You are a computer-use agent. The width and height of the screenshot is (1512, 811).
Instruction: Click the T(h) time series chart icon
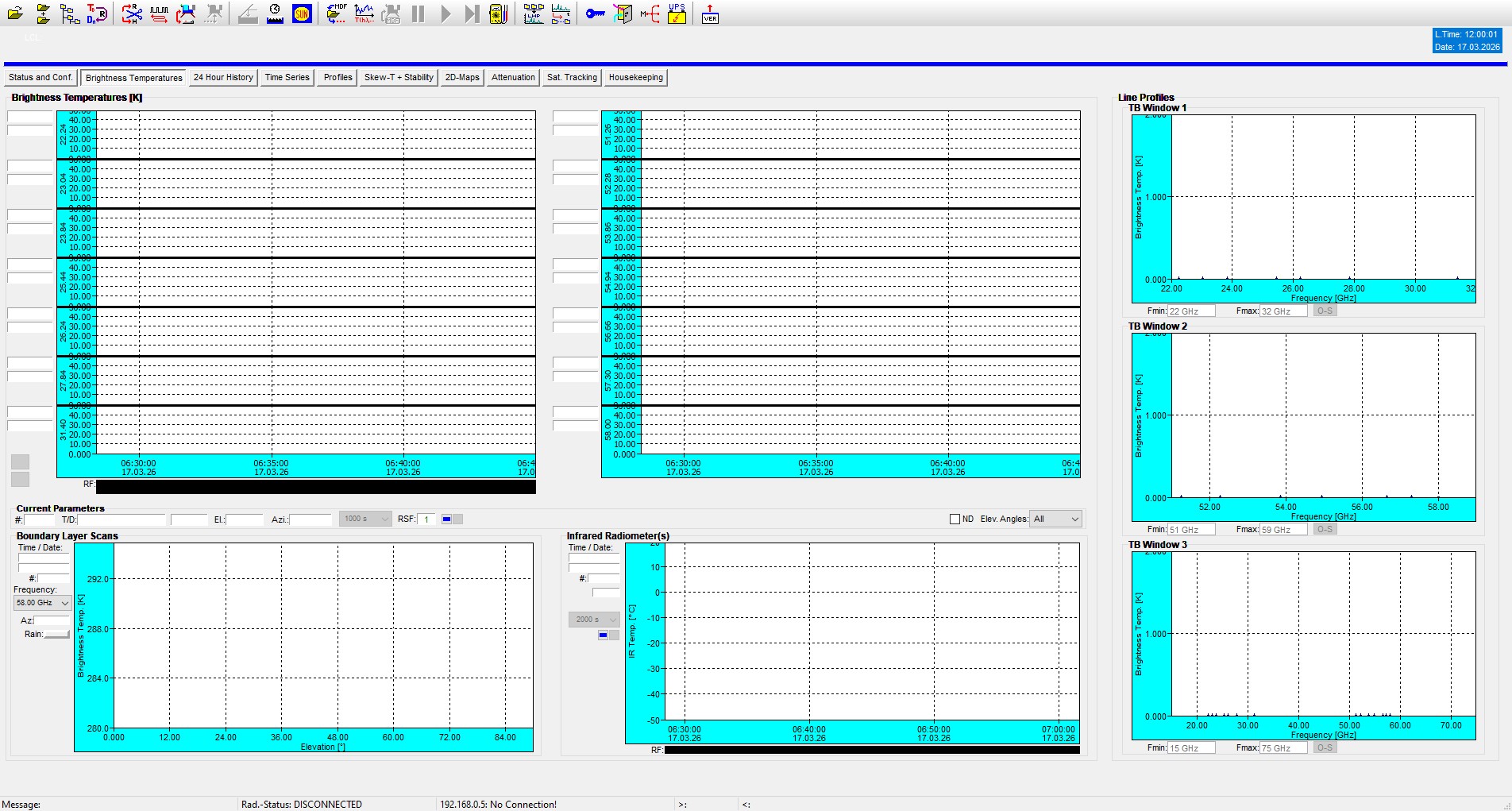tap(364, 14)
